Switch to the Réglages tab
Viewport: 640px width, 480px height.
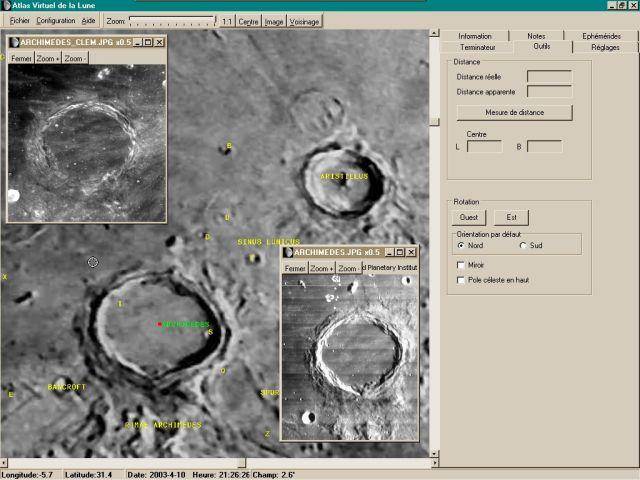605,47
